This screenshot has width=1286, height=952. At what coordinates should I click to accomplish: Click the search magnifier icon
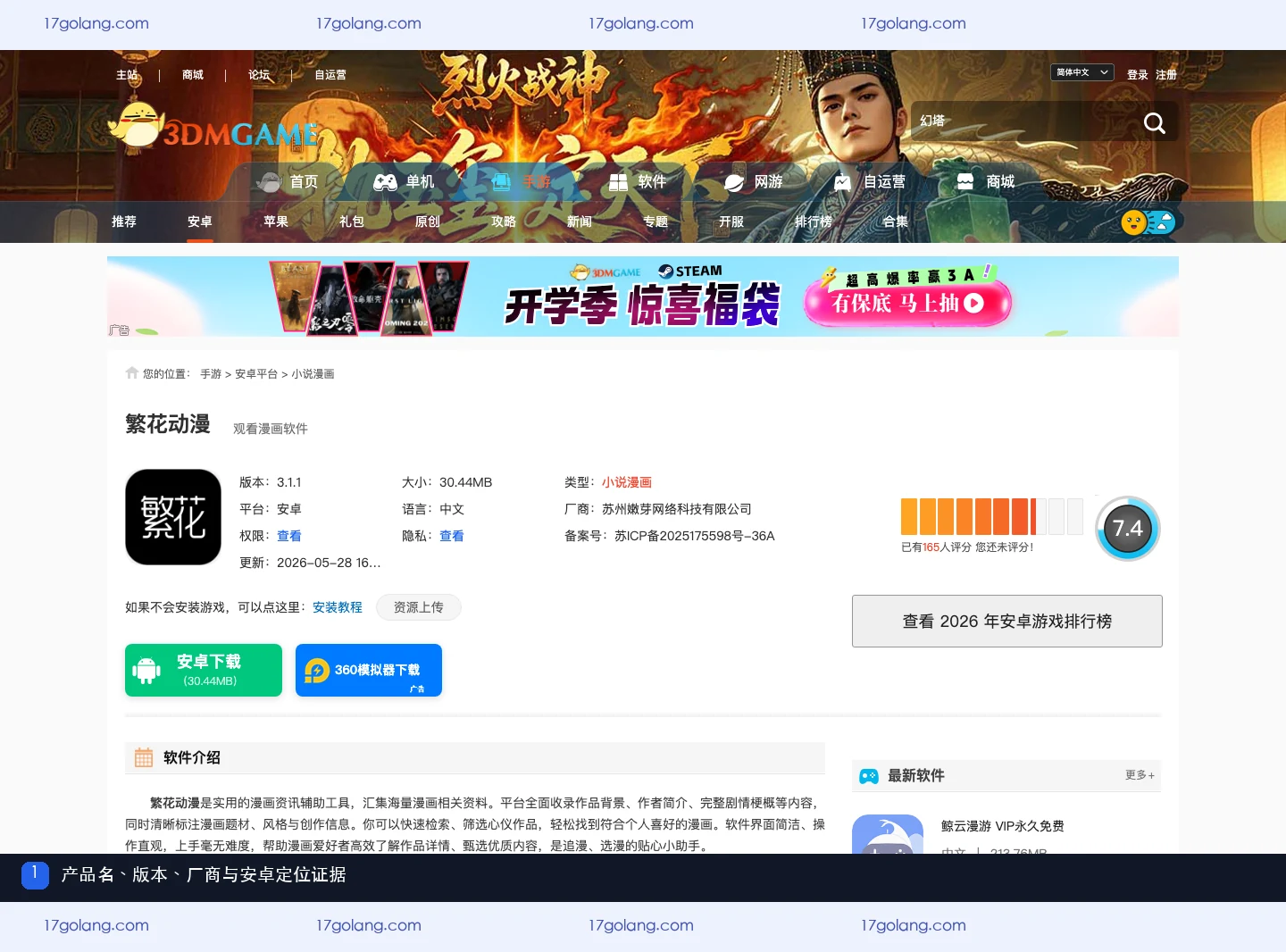pyautogui.click(x=1154, y=123)
